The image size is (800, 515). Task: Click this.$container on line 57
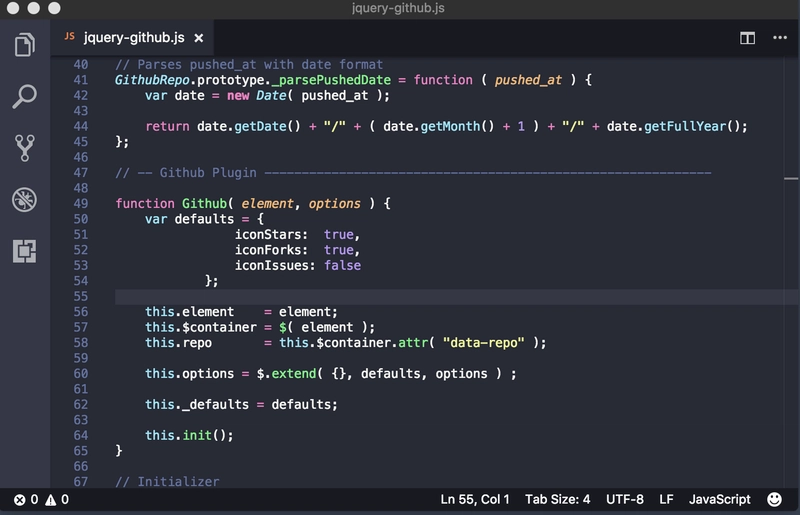tap(201, 327)
